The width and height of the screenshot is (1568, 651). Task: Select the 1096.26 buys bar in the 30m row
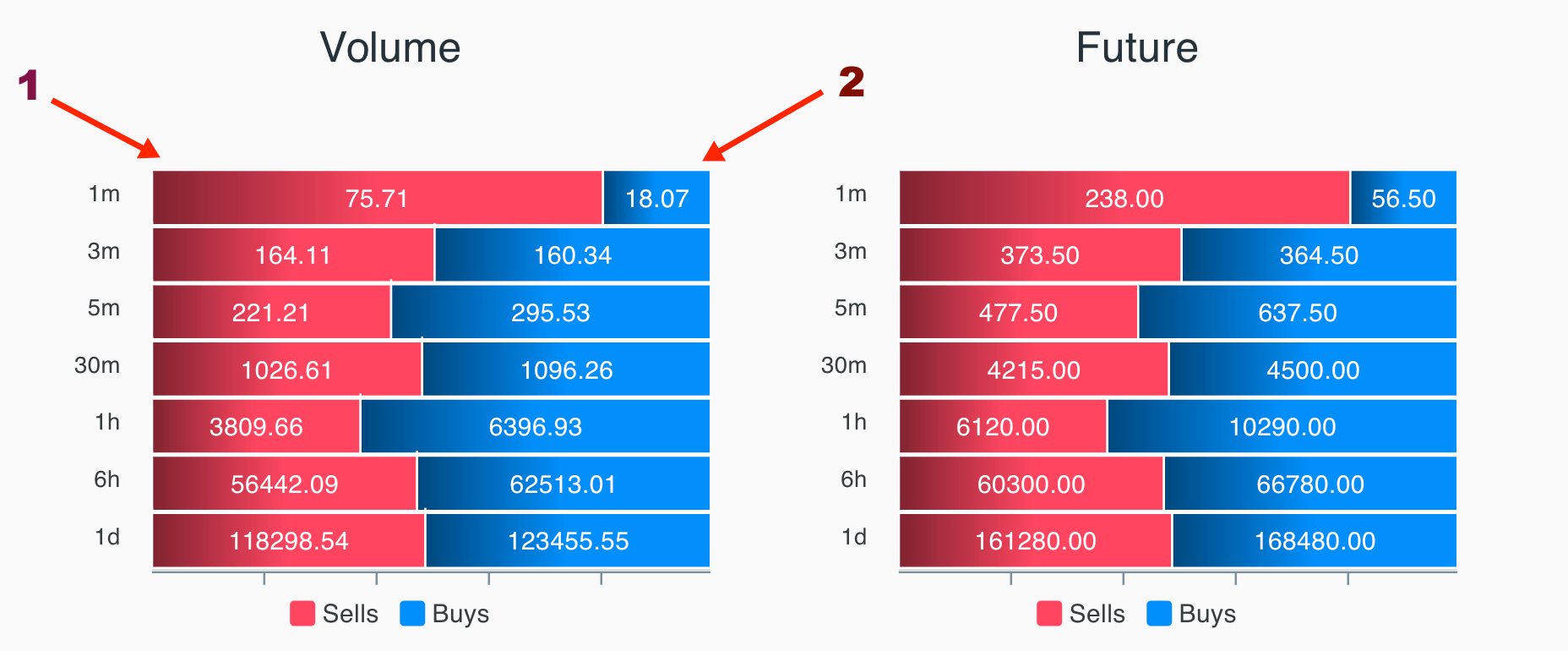point(566,369)
